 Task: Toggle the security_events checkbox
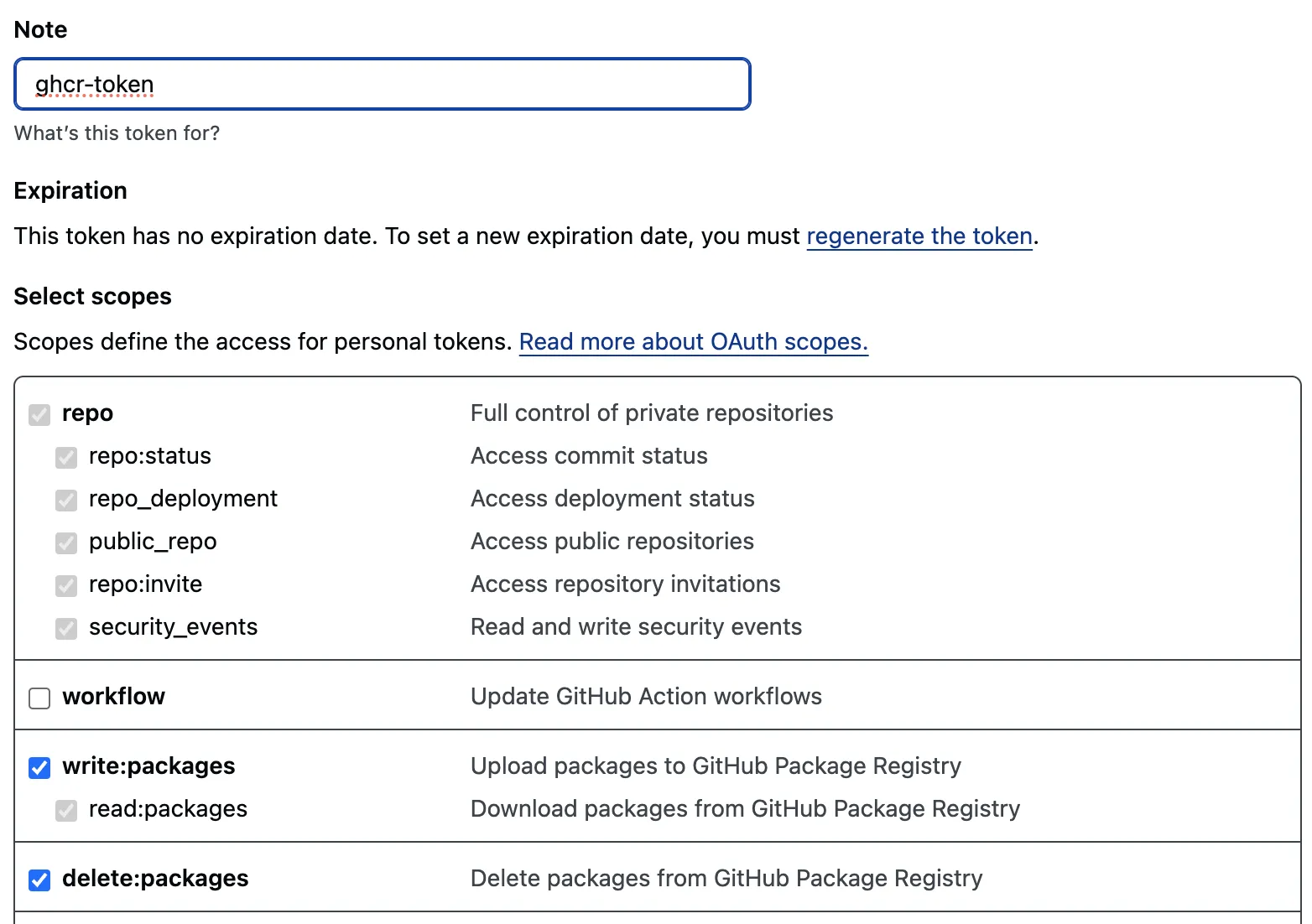[66, 628]
